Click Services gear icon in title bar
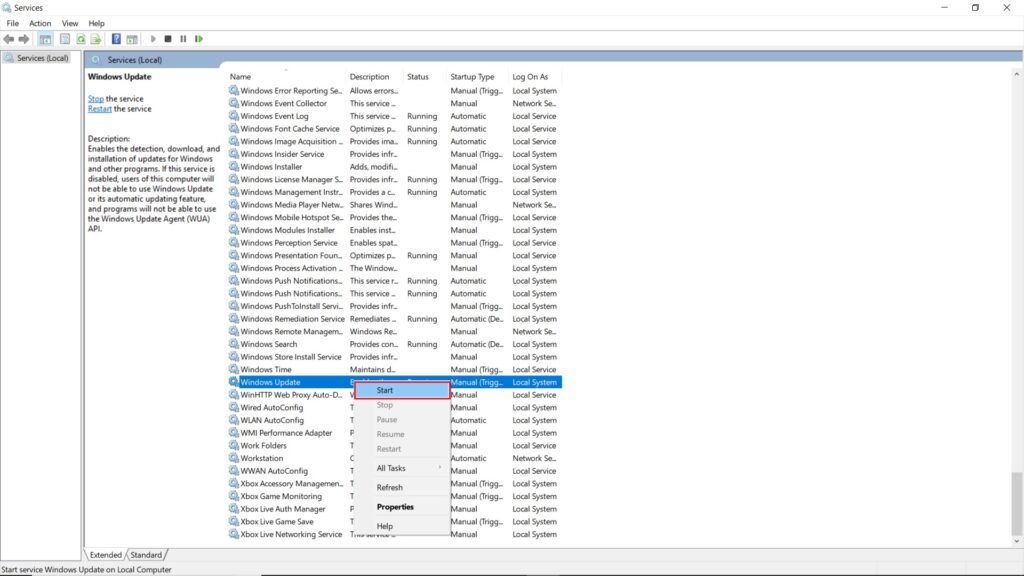Viewport: 1024px width, 576px height. point(7,8)
